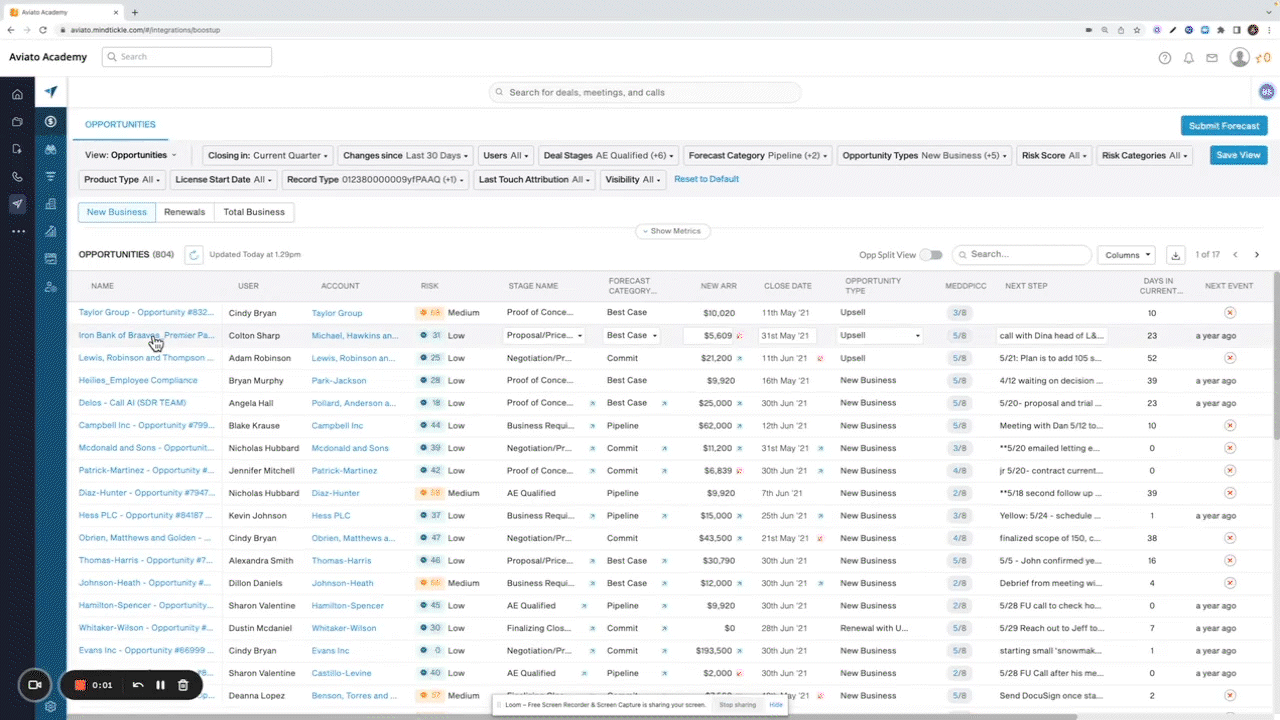Click the vertical scrollbar of the table
This screenshot has width=1280, height=720.
[x=1275, y=355]
